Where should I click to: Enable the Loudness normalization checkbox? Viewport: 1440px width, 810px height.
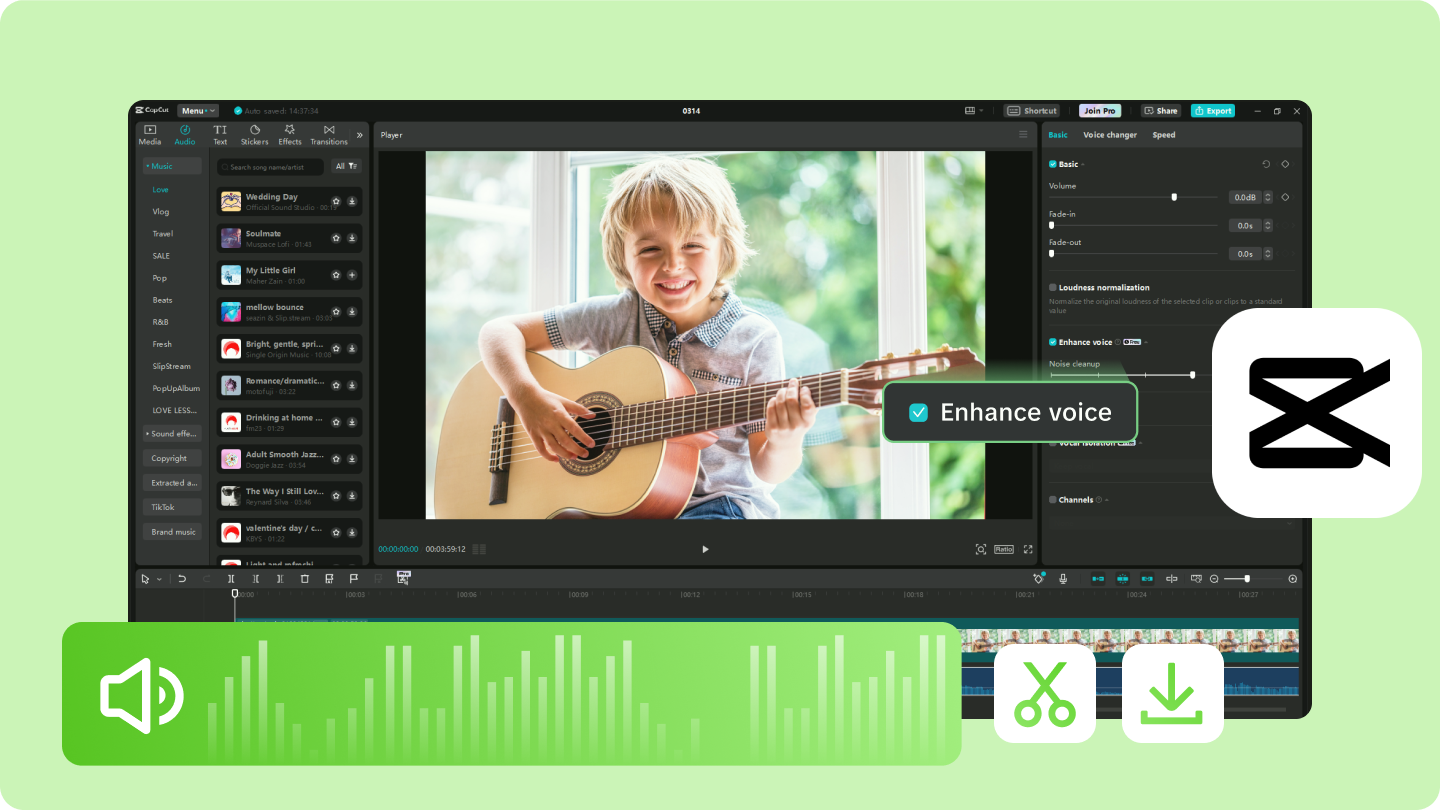[1051, 288]
